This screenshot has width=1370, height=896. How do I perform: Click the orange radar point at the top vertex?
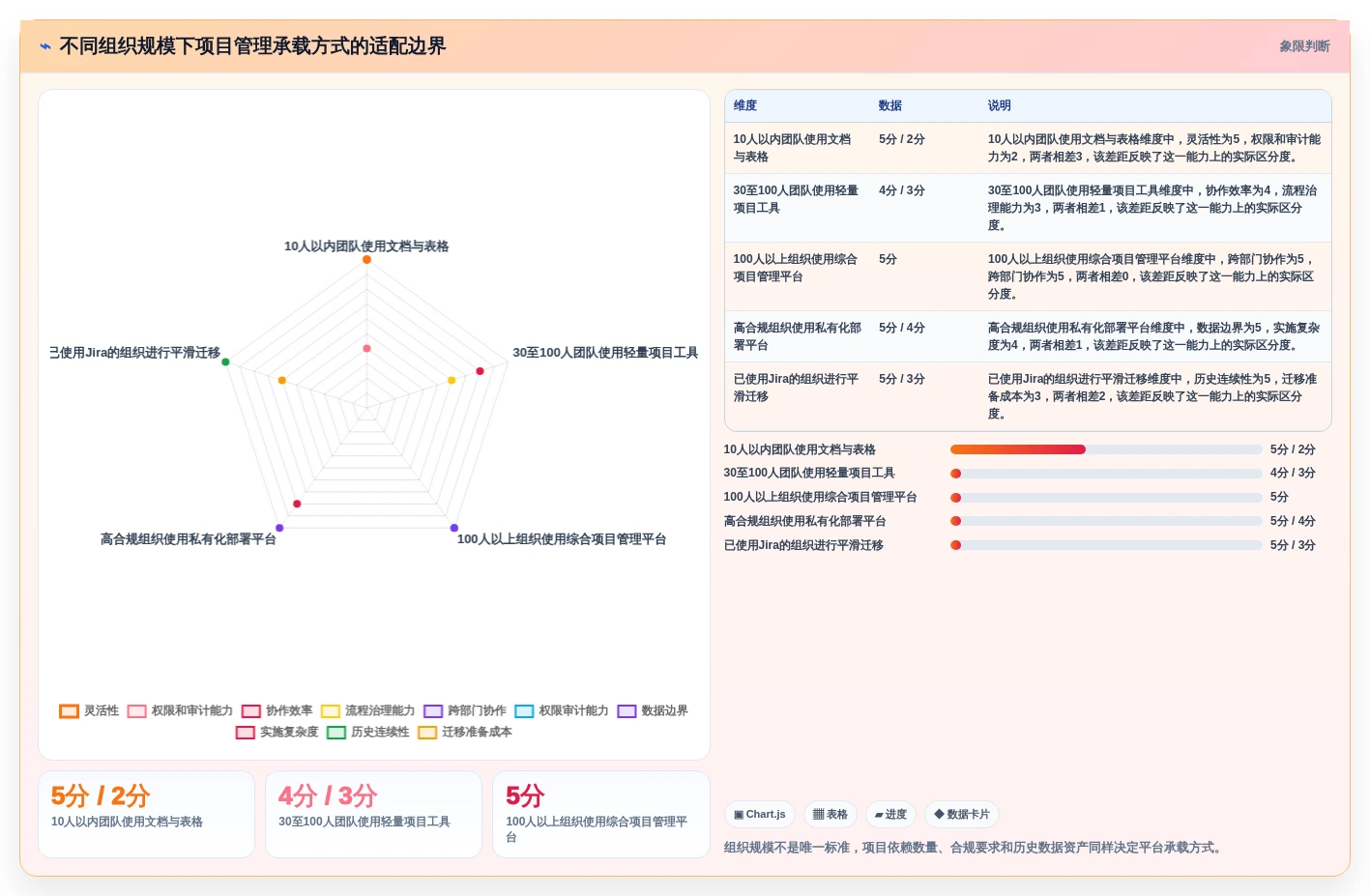tap(366, 260)
